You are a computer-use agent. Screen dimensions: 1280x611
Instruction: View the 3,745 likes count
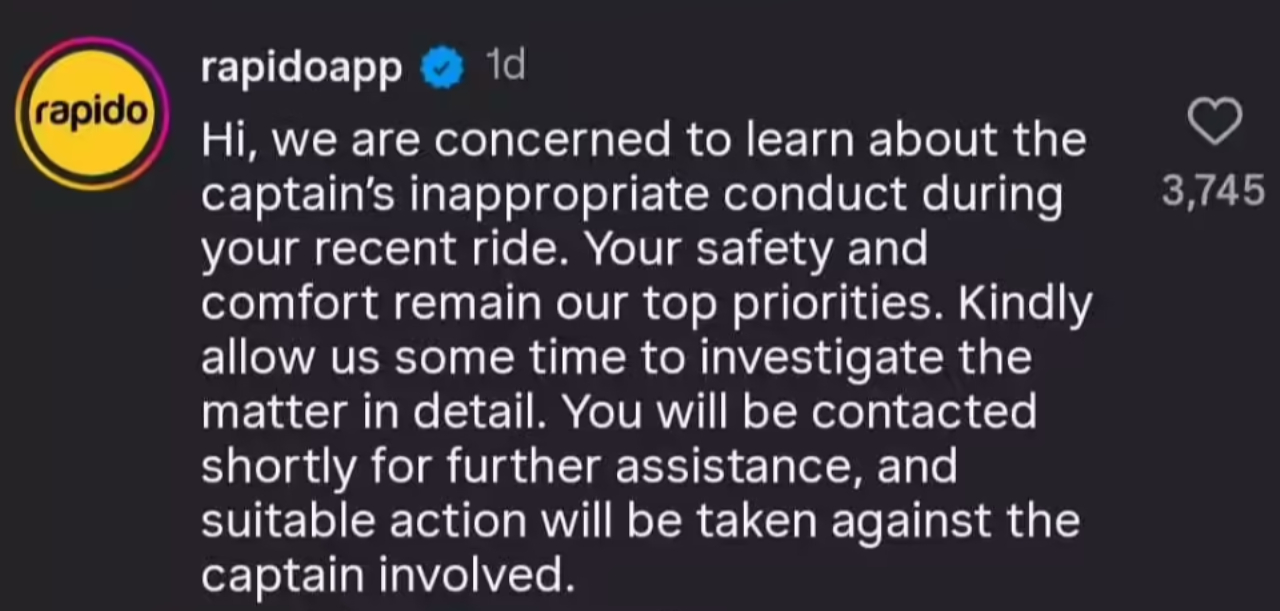pos(1213,190)
